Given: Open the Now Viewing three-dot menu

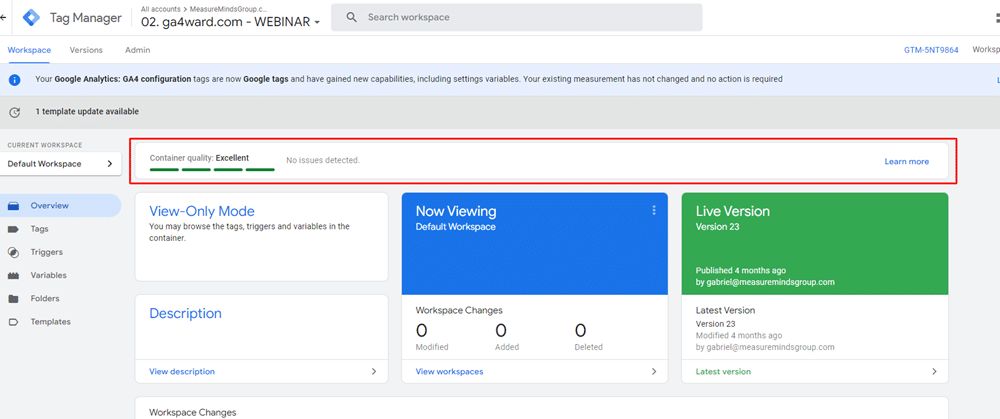Looking at the screenshot, I should click(x=654, y=210).
